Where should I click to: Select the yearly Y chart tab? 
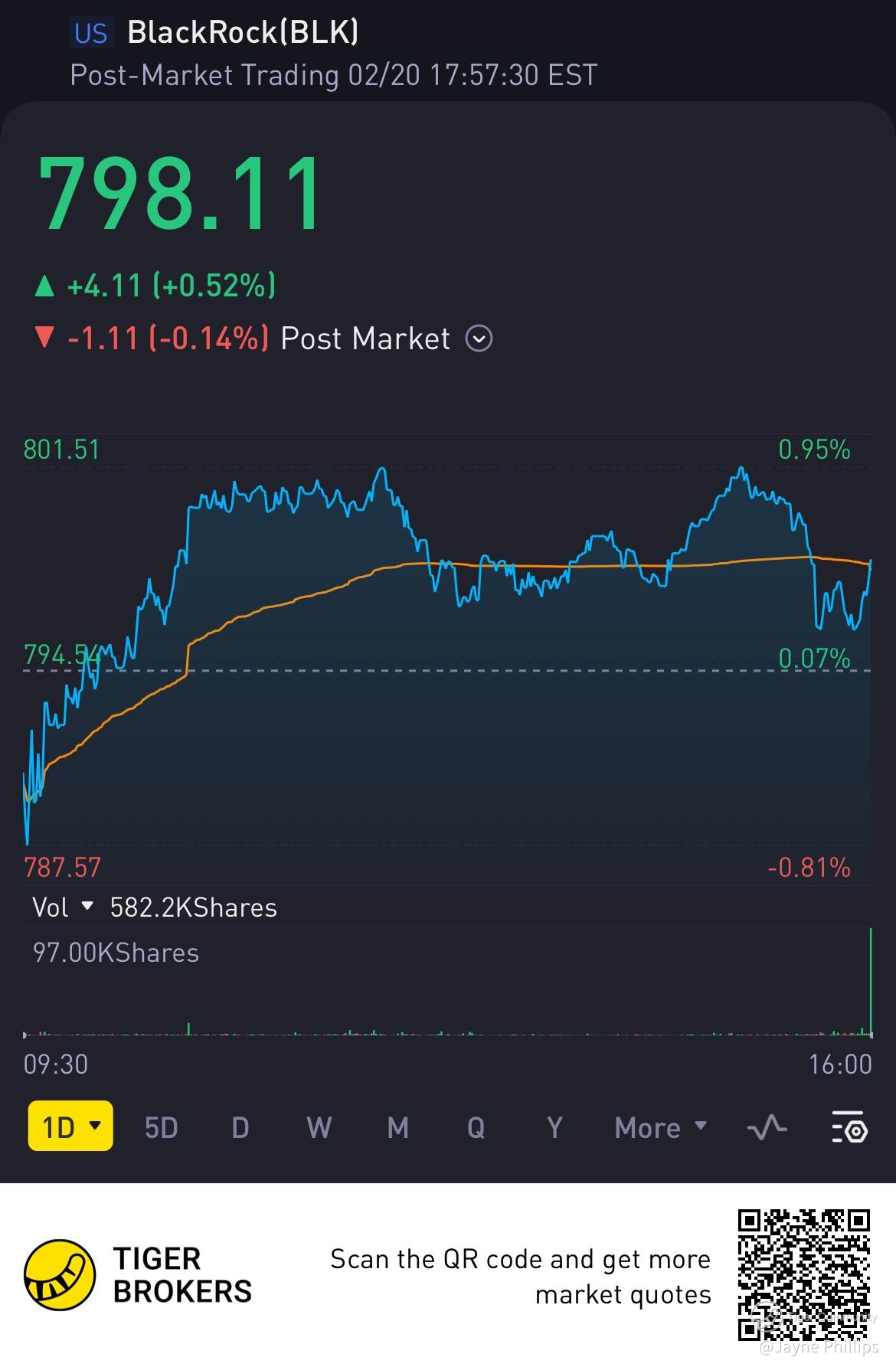pyautogui.click(x=554, y=1127)
